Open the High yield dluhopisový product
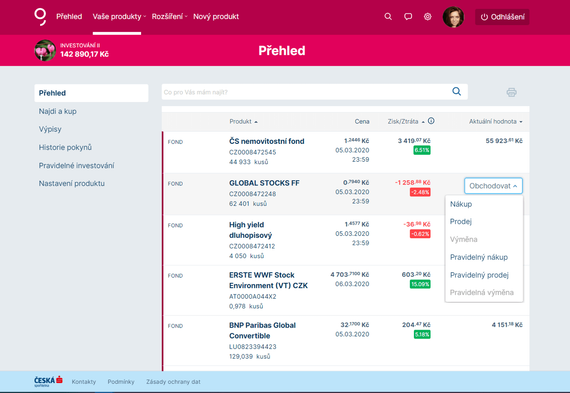 (x=250, y=230)
